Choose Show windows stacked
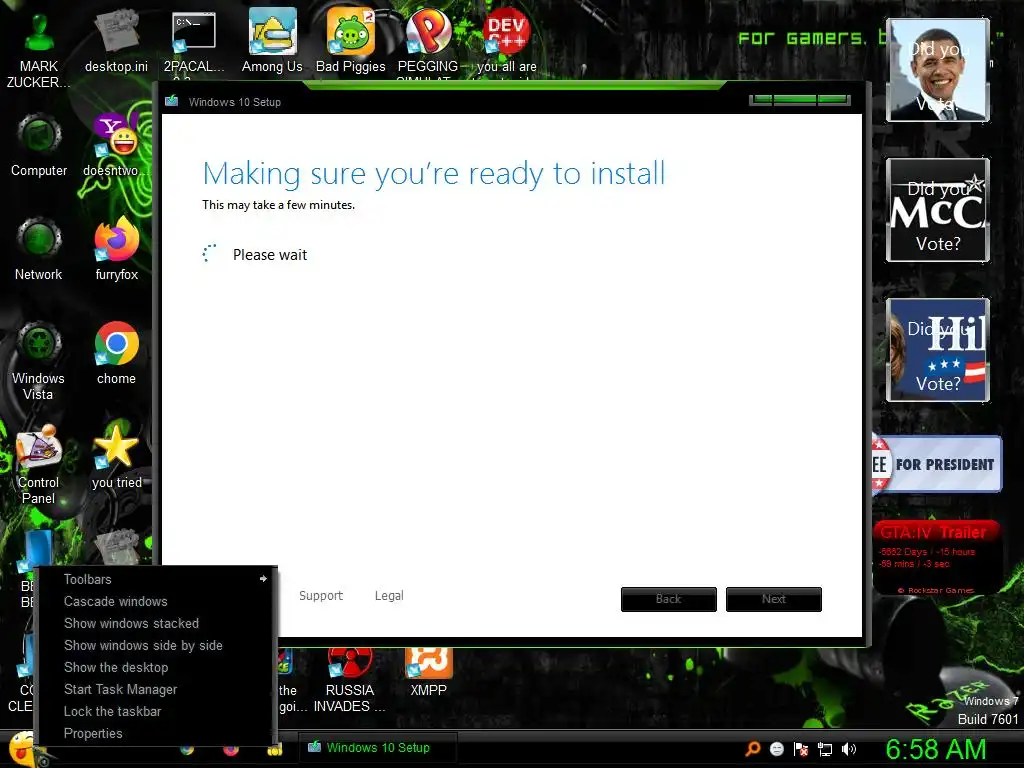Image resolution: width=1024 pixels, height=768 pixels. click(x=131, y=624)
